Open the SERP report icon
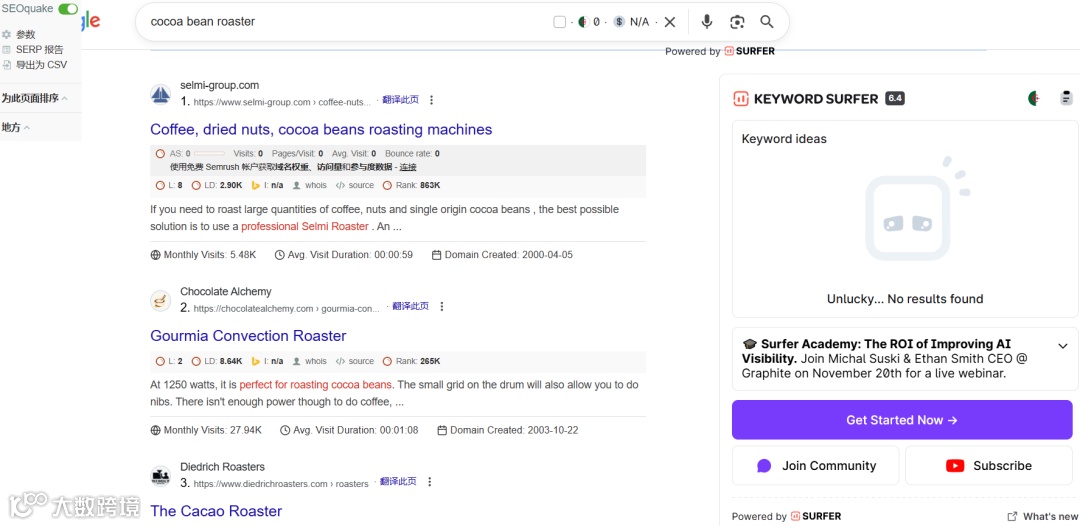1080x526 pixels. pos(6,50)
